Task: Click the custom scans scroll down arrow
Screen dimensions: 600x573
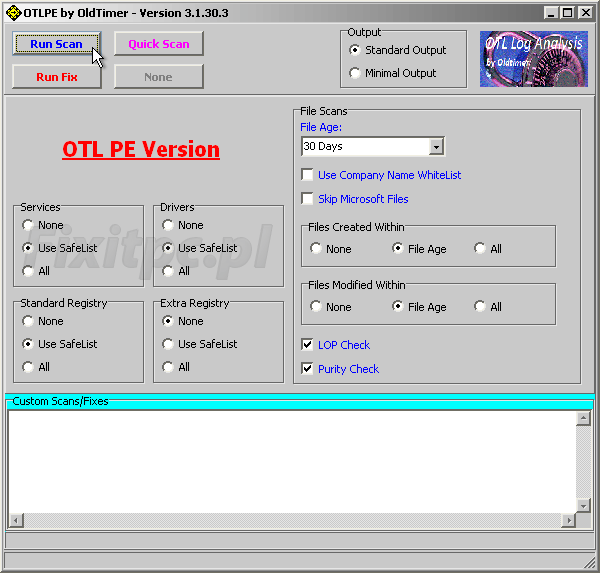Action: point(583,506)
